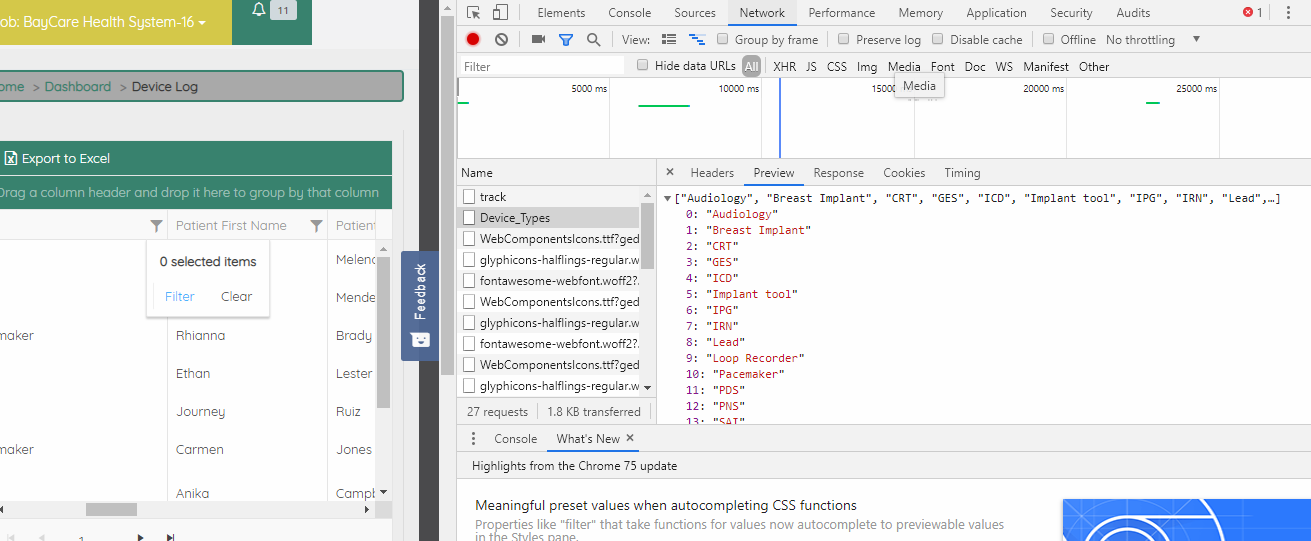Filter requests by XHR type

pyautogui.click(x=785, y=66)
